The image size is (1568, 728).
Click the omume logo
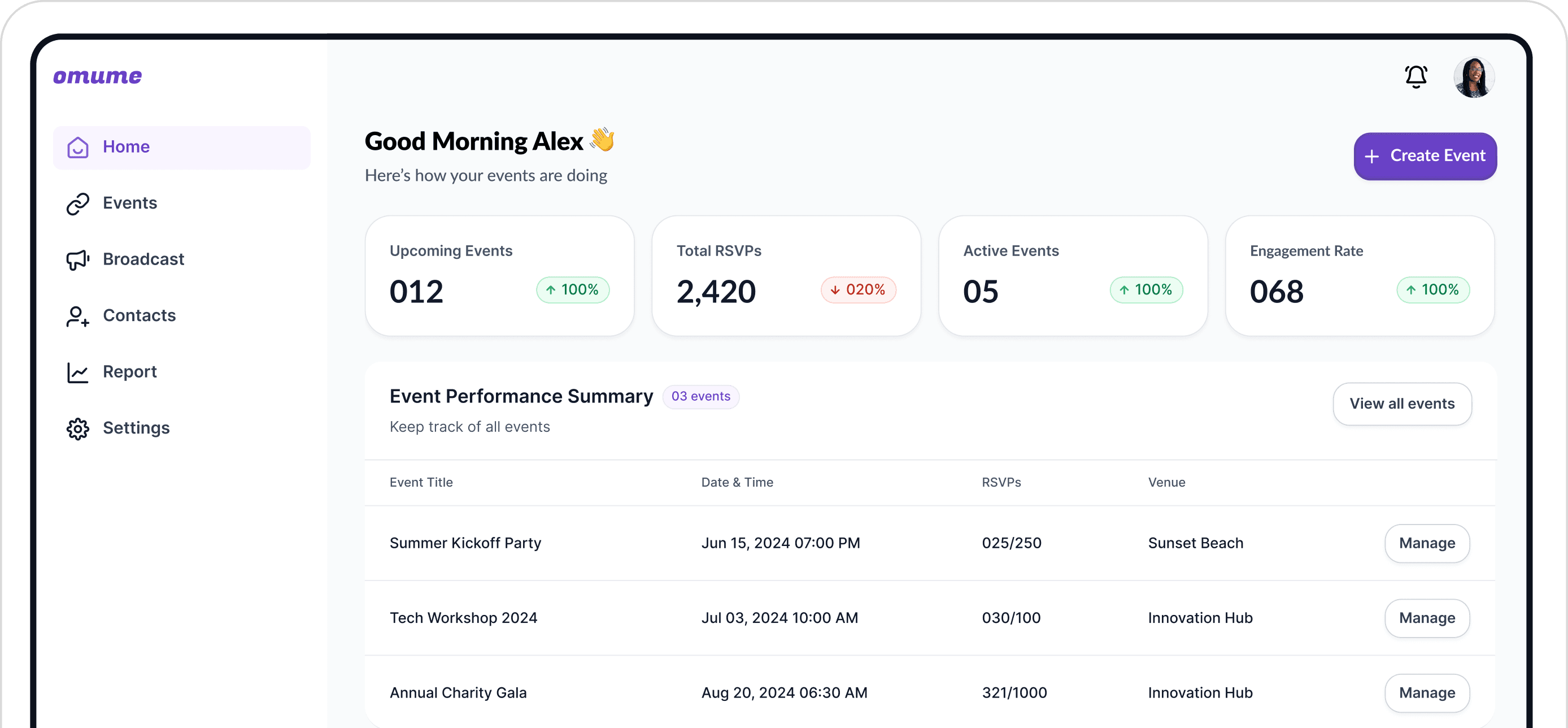97,77
